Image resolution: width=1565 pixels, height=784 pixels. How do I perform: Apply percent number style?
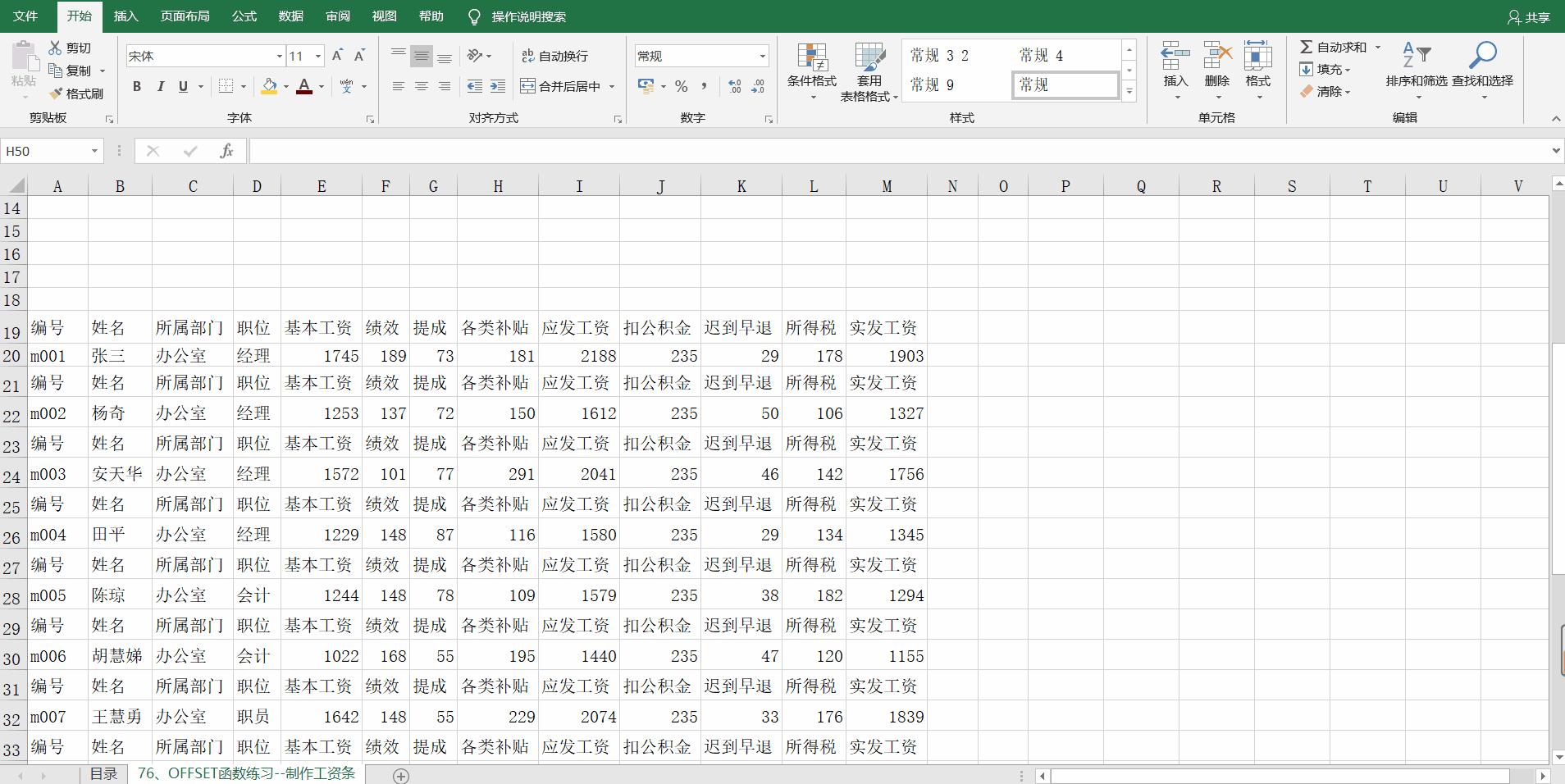pos(681,85)
